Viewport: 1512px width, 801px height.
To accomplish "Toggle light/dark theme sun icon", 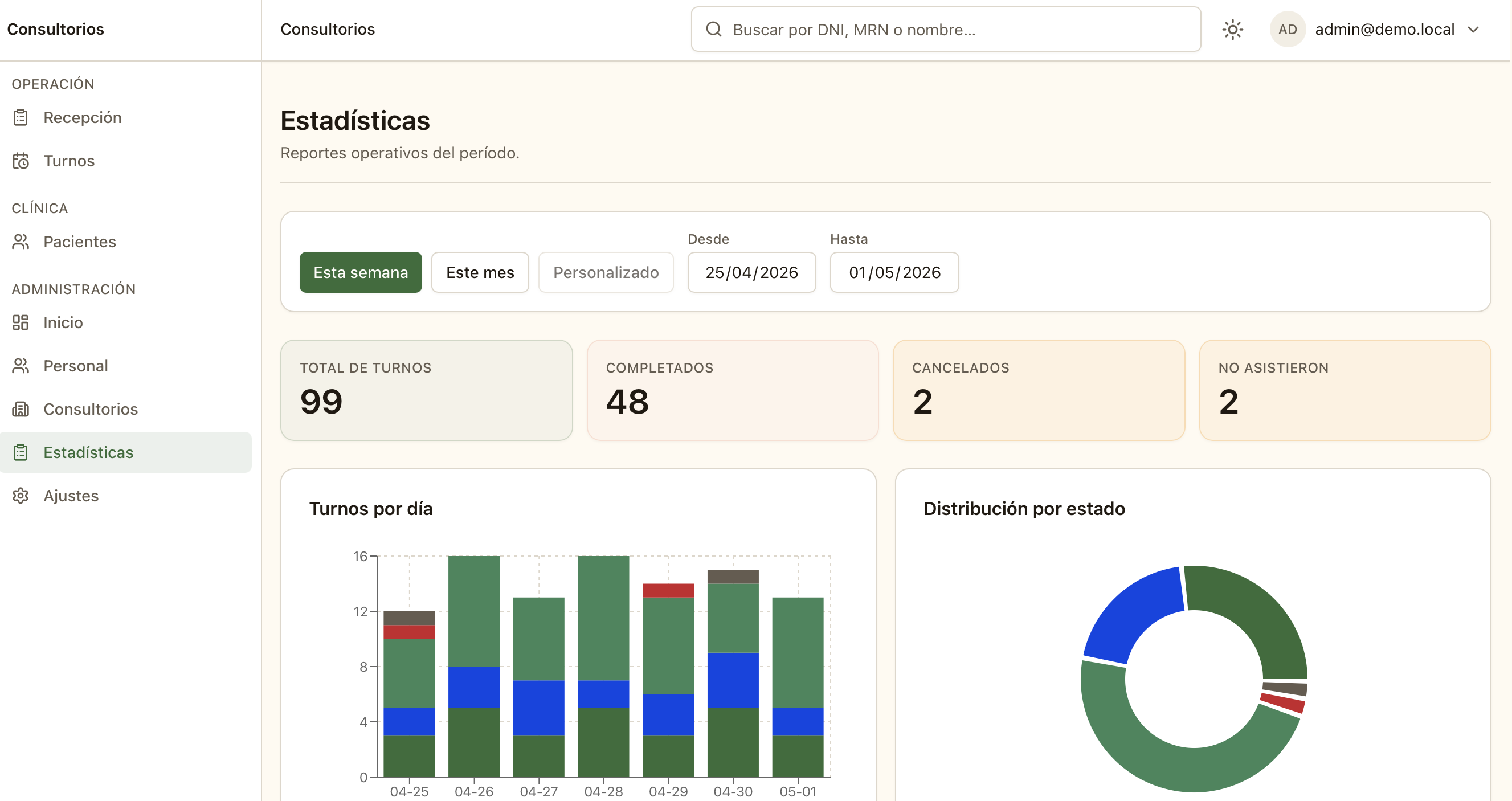I will [x=1233, y=30].
